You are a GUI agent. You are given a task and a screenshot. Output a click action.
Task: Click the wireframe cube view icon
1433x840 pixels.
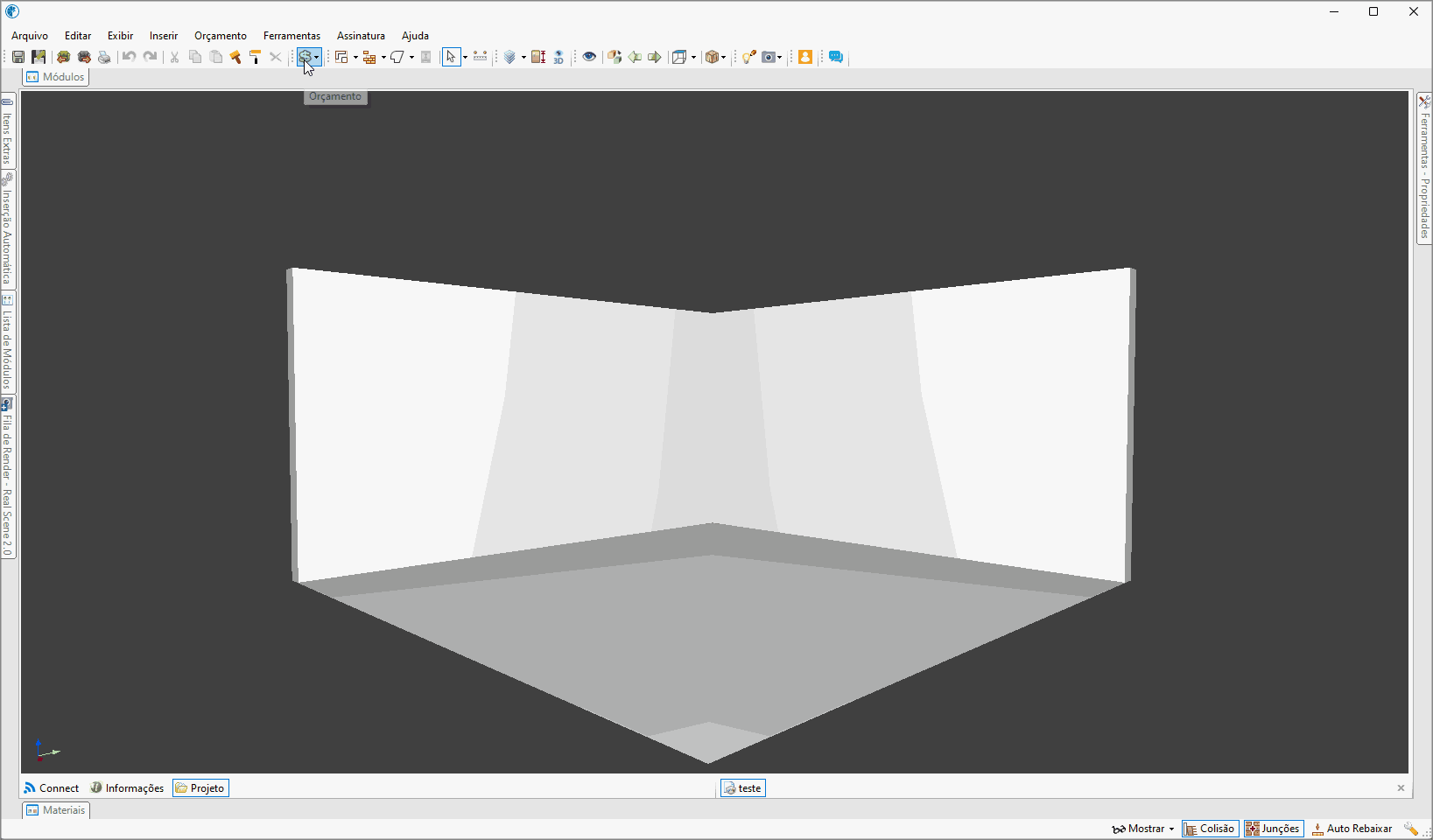[x=679, y=57]
